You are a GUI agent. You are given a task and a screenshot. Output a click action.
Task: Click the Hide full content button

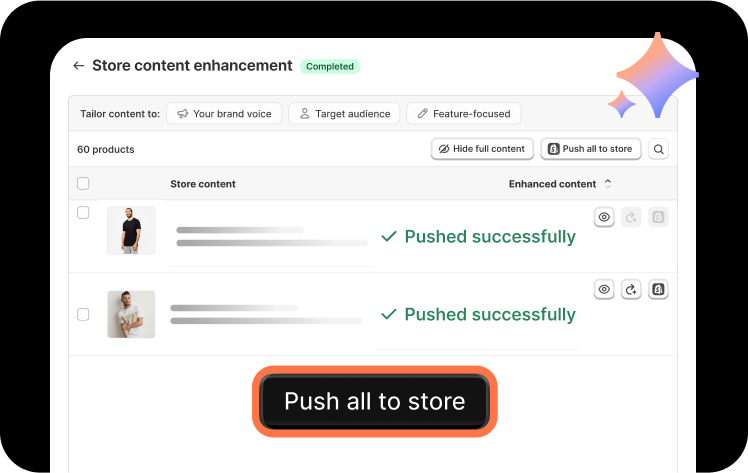482,149
